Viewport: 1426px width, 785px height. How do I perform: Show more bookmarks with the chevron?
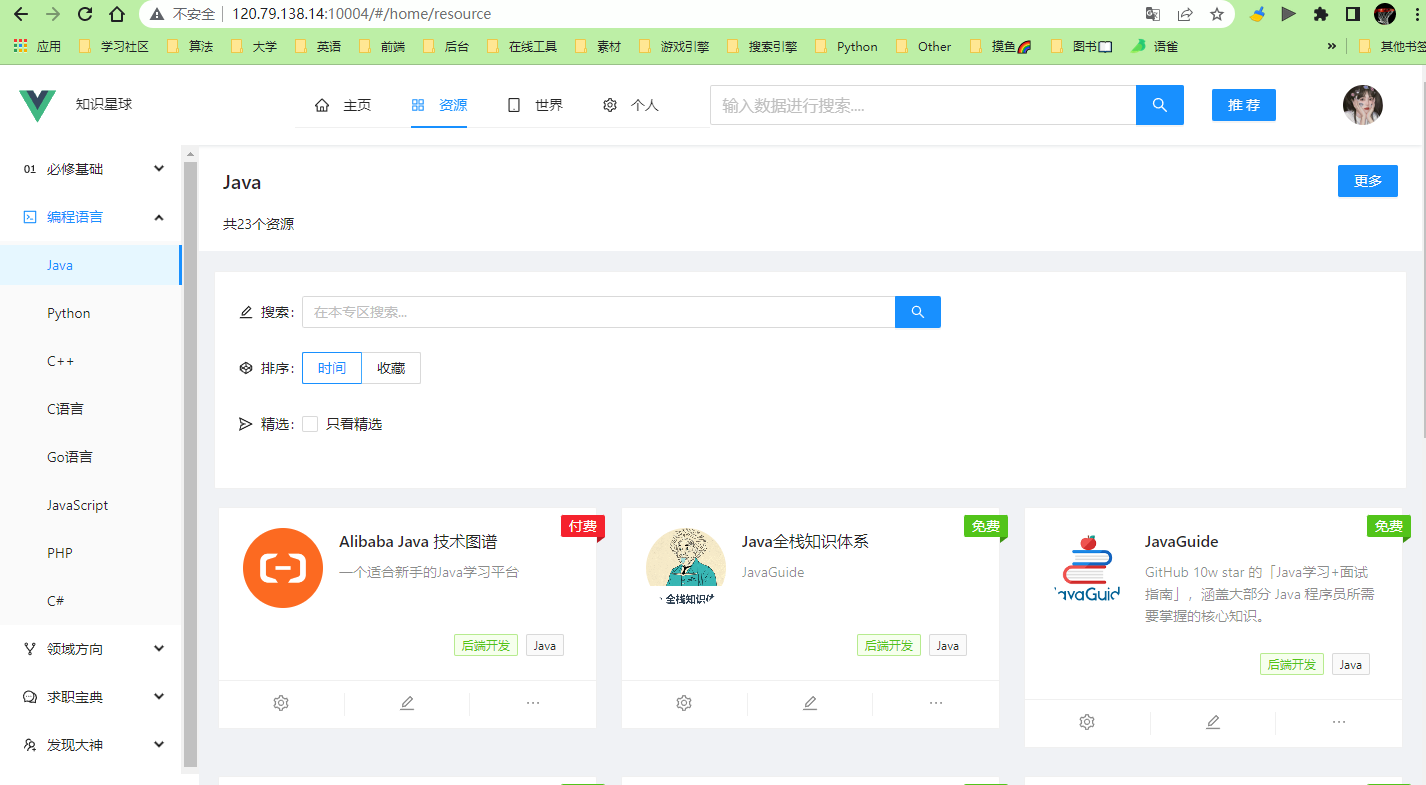pyautogui.click(x=1331, y=46)
